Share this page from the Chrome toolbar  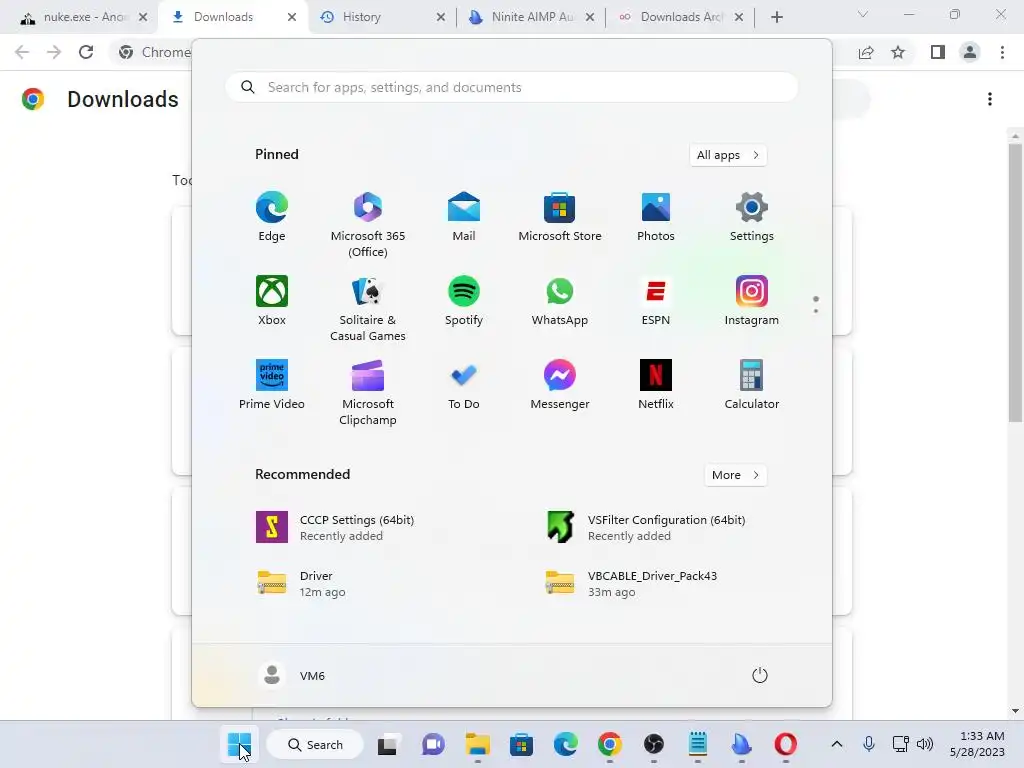pyautogui.click(x=866, y=52)
